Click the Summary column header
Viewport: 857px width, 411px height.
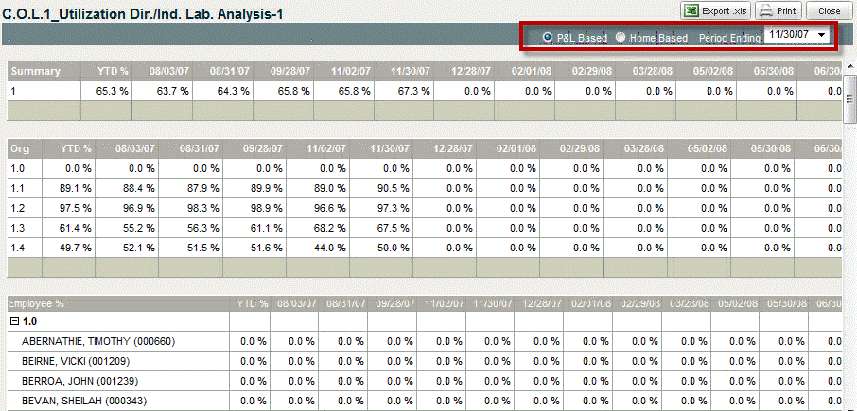(36, 71)
